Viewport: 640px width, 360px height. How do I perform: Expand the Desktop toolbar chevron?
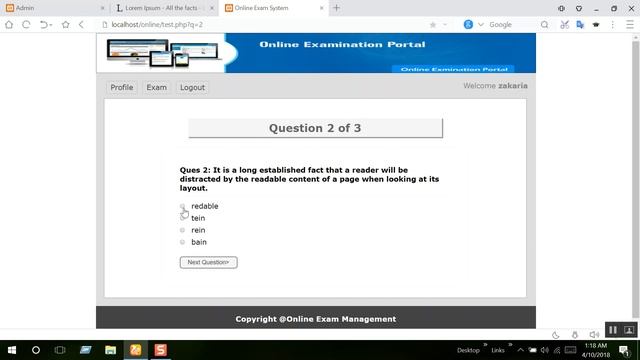pyautogui.click(x=485, y=345)
